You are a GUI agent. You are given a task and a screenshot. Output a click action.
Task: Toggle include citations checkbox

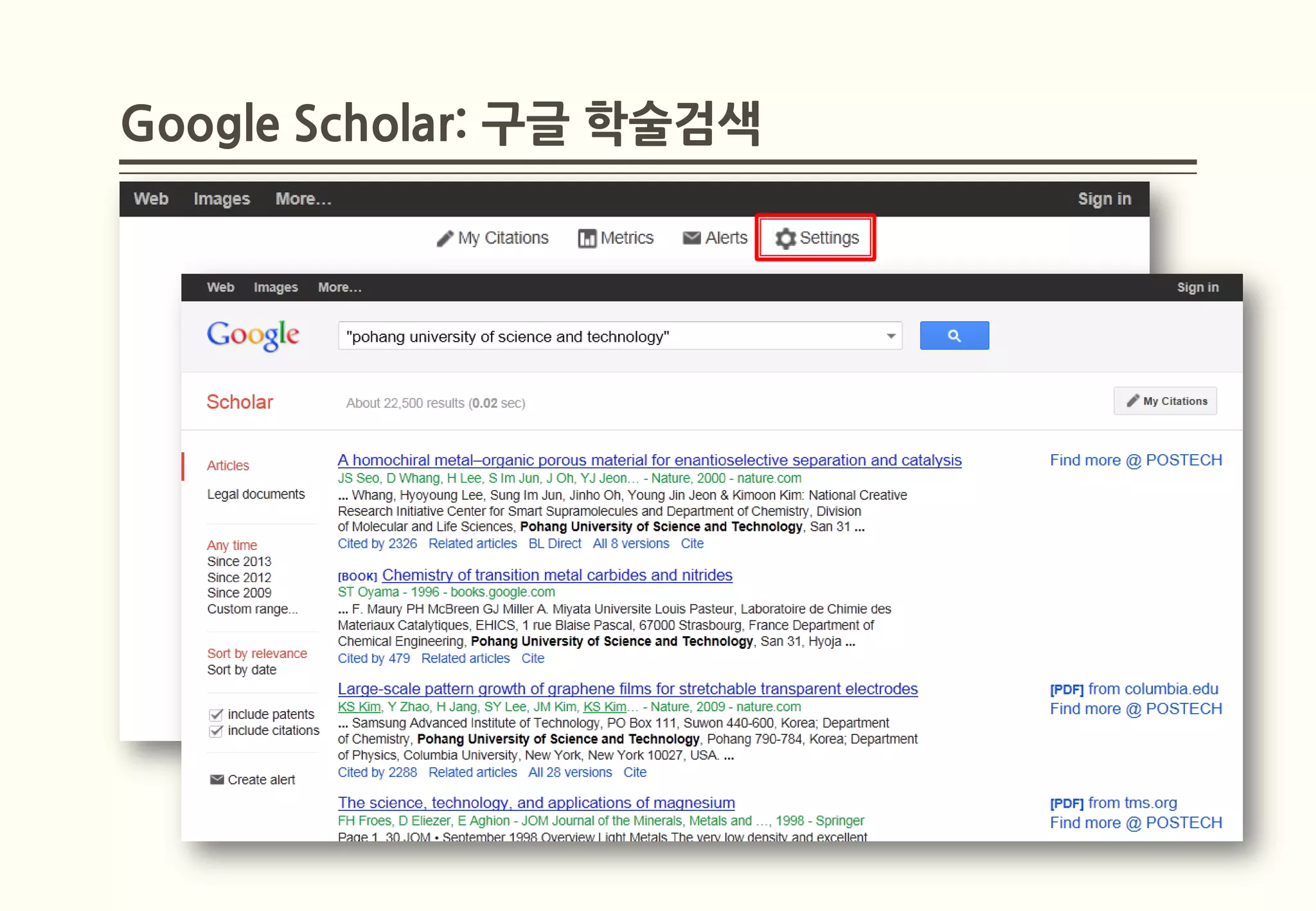click(216, 730)
